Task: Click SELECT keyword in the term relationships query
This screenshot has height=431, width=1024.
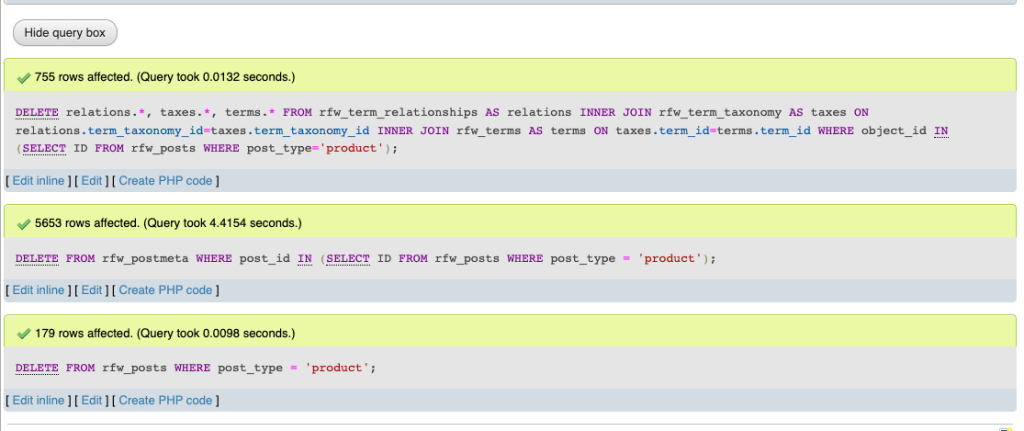Action: pyautogui.click(x=46, y=148)
